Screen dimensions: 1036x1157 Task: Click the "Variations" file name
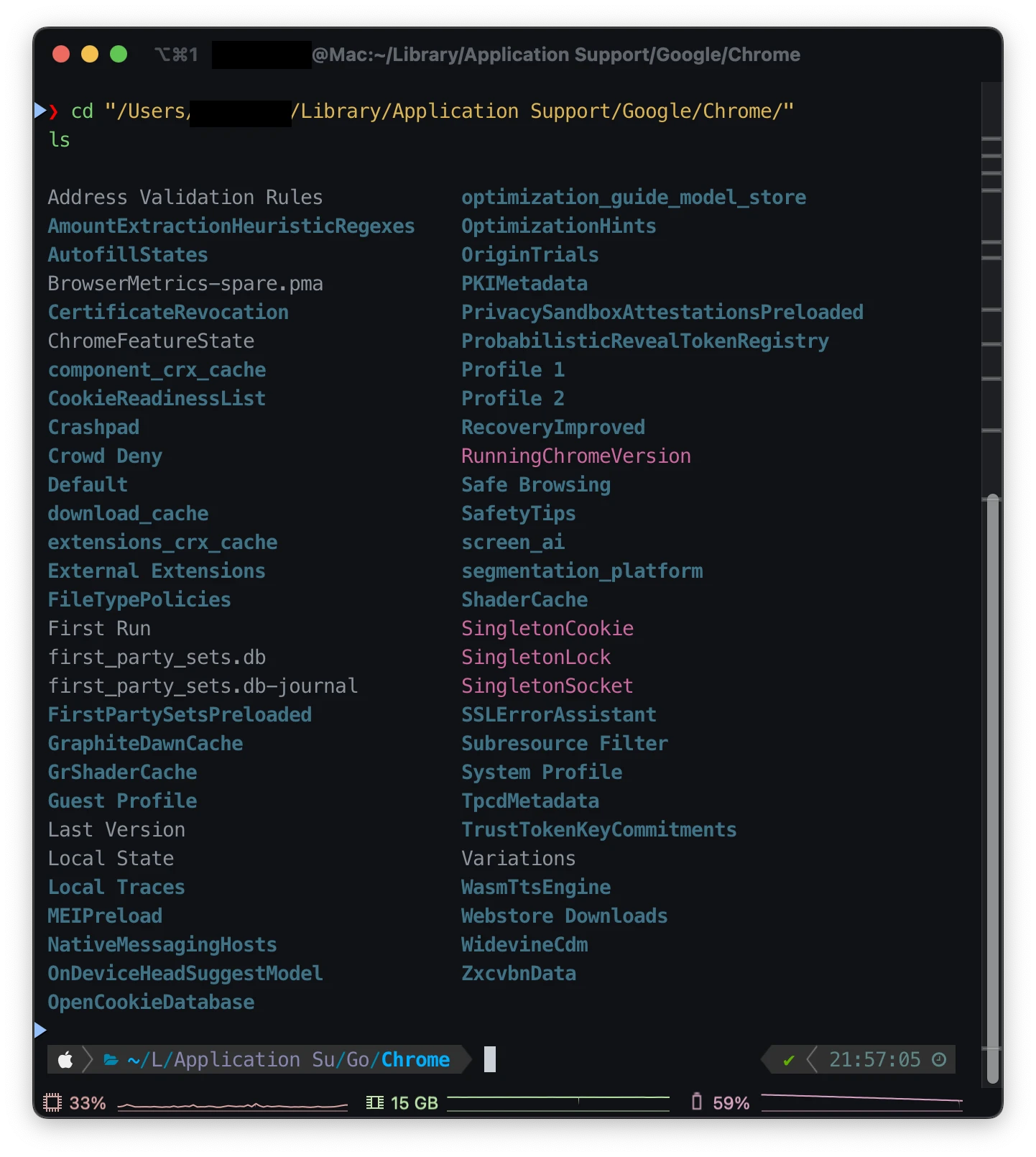point(519,859)
